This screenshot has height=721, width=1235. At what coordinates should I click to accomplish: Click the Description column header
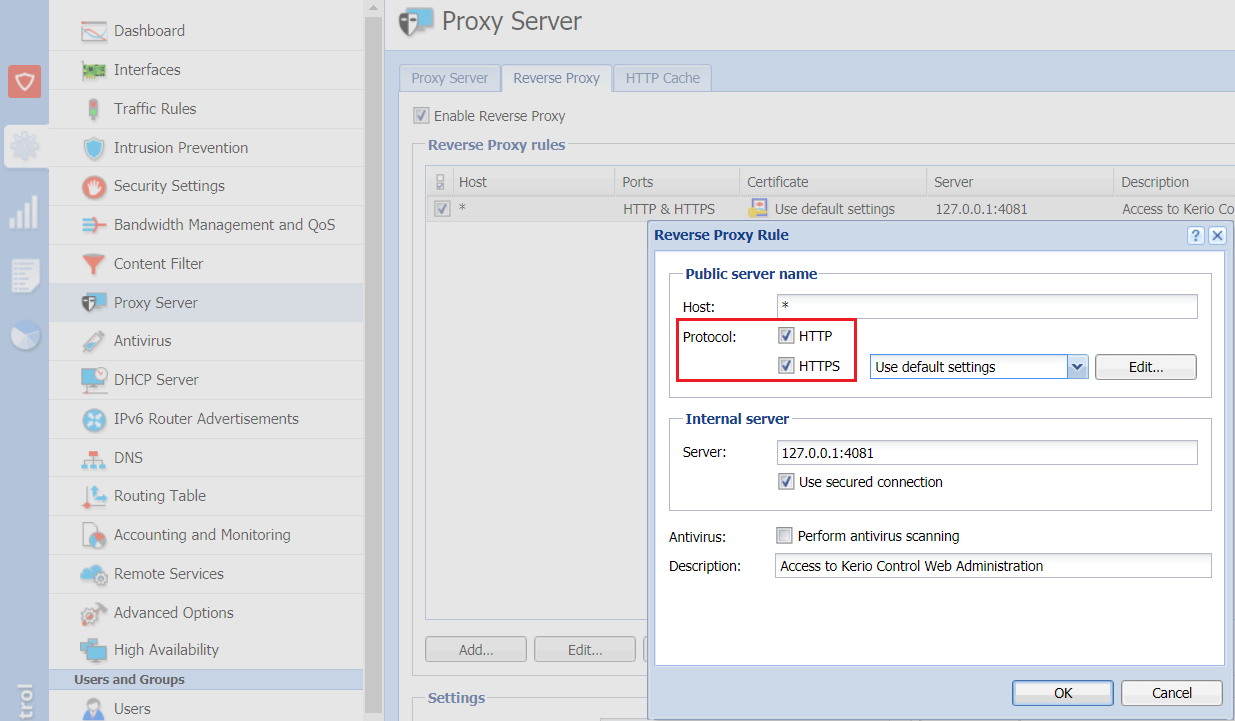1175,182
